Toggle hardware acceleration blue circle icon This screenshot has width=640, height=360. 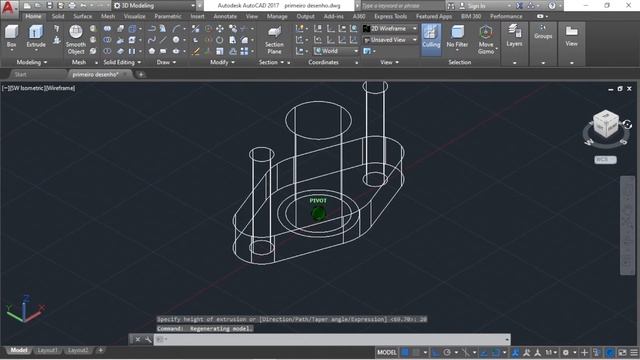pos(610,352)
